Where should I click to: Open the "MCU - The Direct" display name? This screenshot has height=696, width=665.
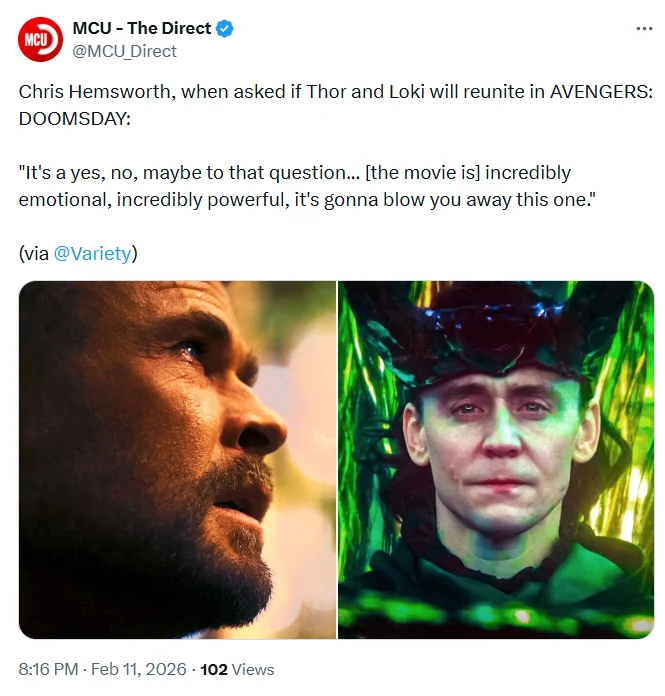coord(141,29)
